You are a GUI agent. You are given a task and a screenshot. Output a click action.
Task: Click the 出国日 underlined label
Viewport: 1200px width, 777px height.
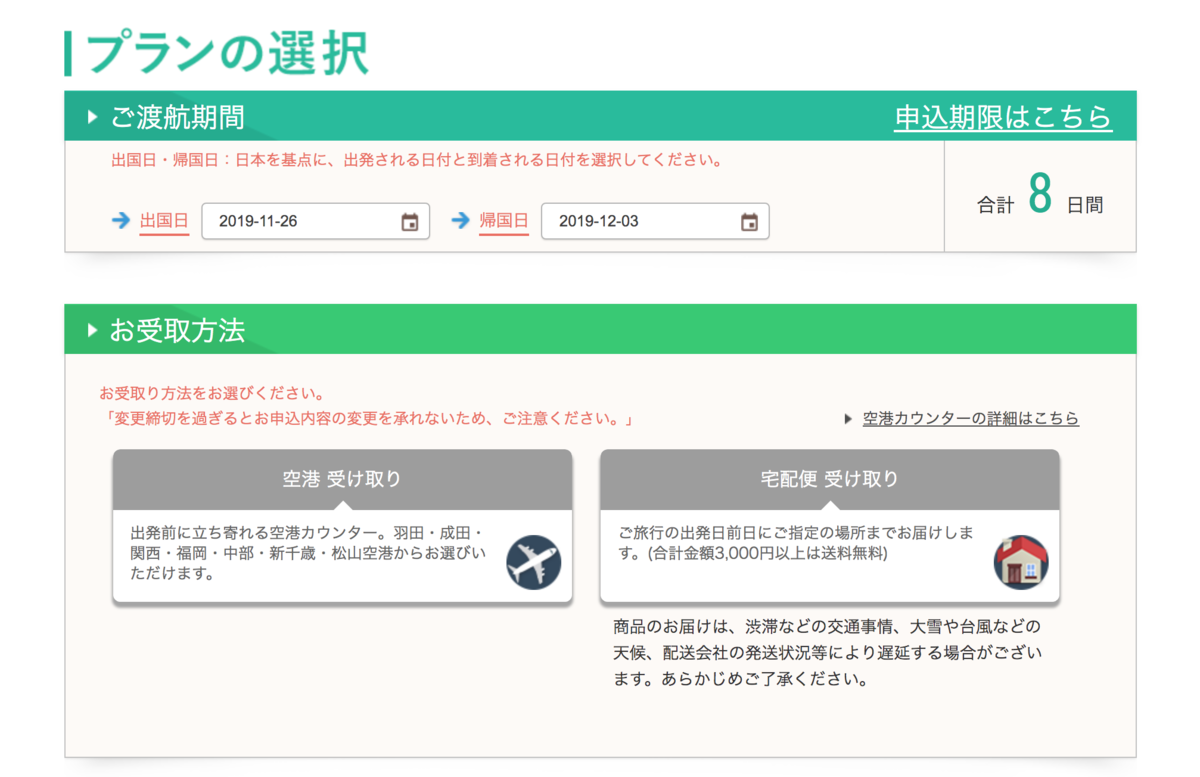pyautogui.click(x=164, y=221)
